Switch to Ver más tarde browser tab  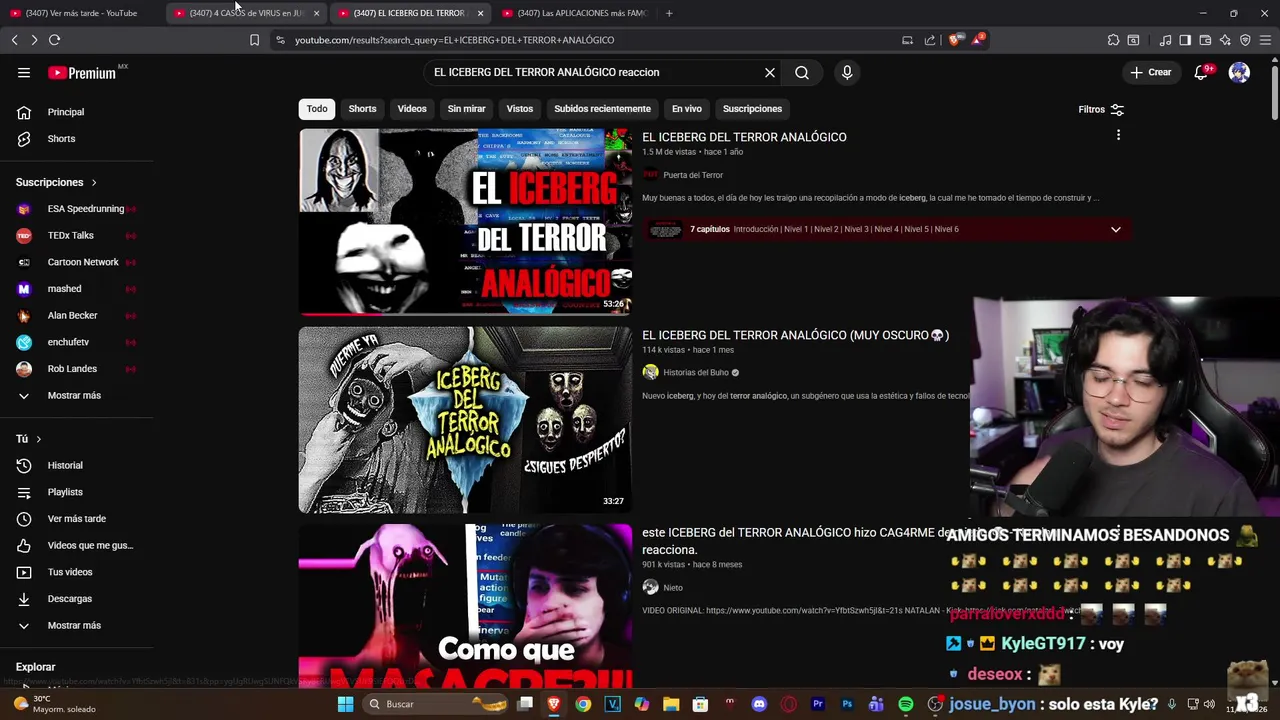tap(82, 13)
